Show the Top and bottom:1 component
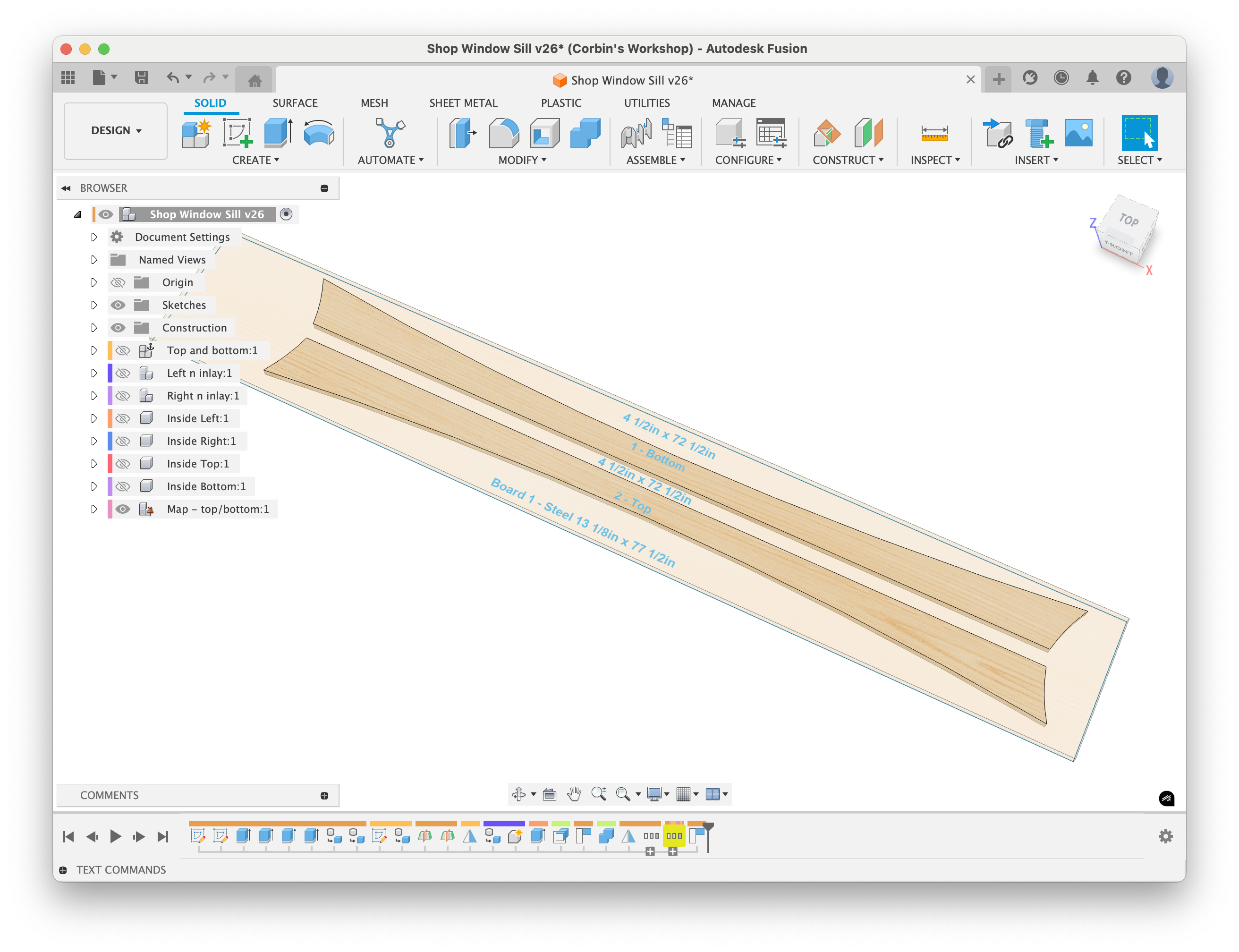1239x952 pixels. 122,350
